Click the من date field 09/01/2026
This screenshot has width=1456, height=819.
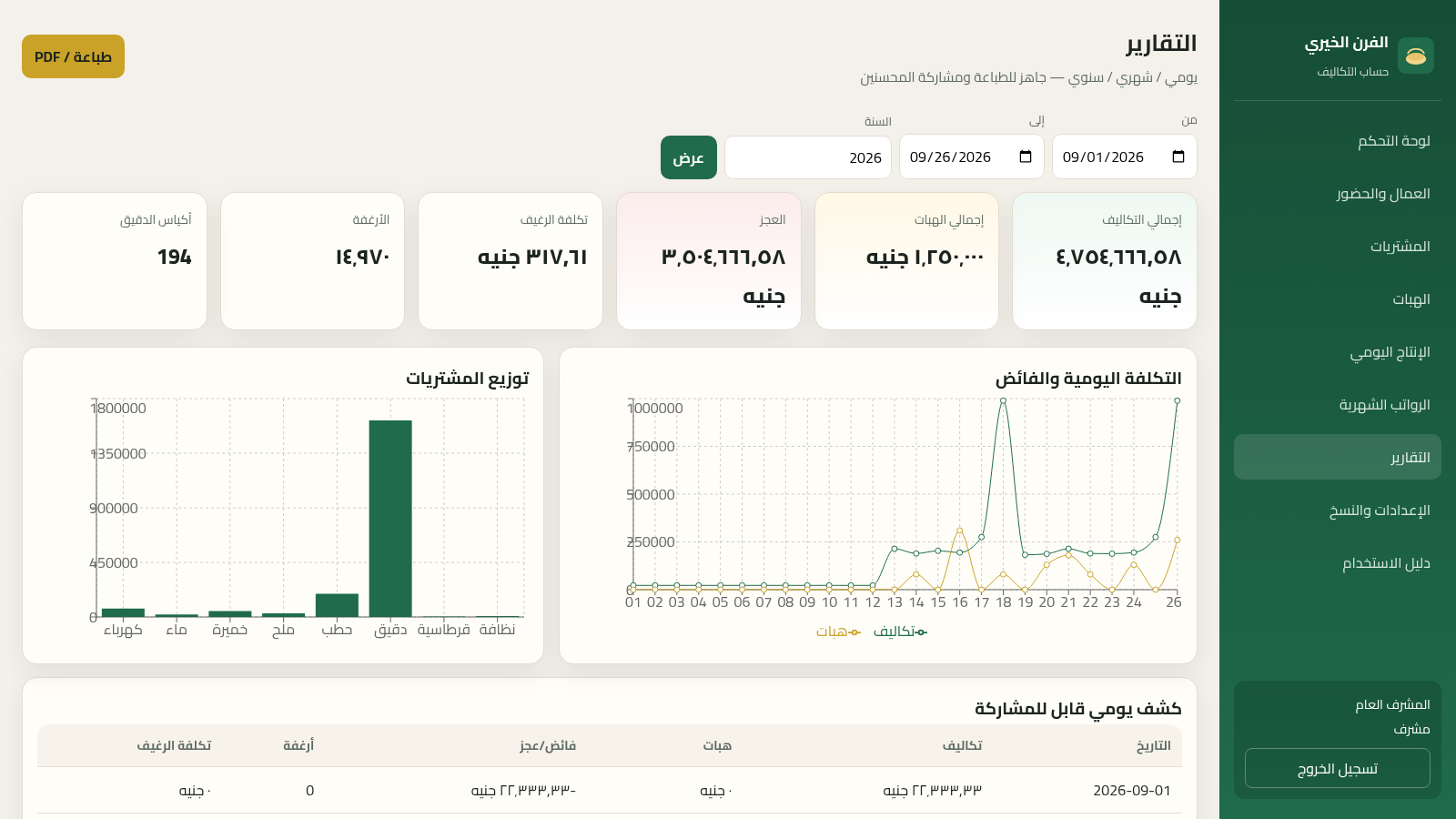(x=1125, y=157)
